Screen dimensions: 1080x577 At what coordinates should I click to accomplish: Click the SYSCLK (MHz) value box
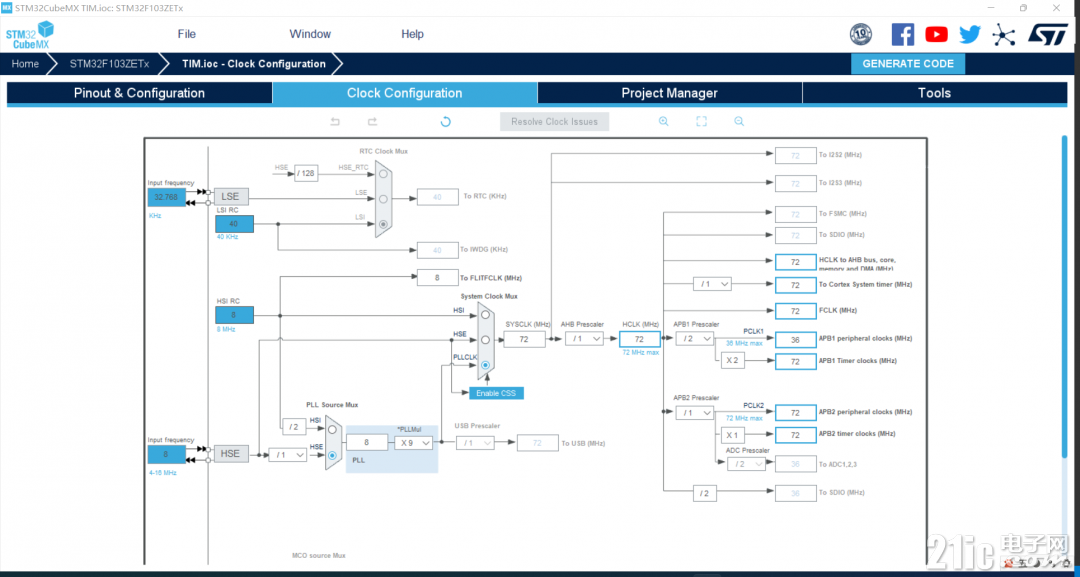click(525, 339)
